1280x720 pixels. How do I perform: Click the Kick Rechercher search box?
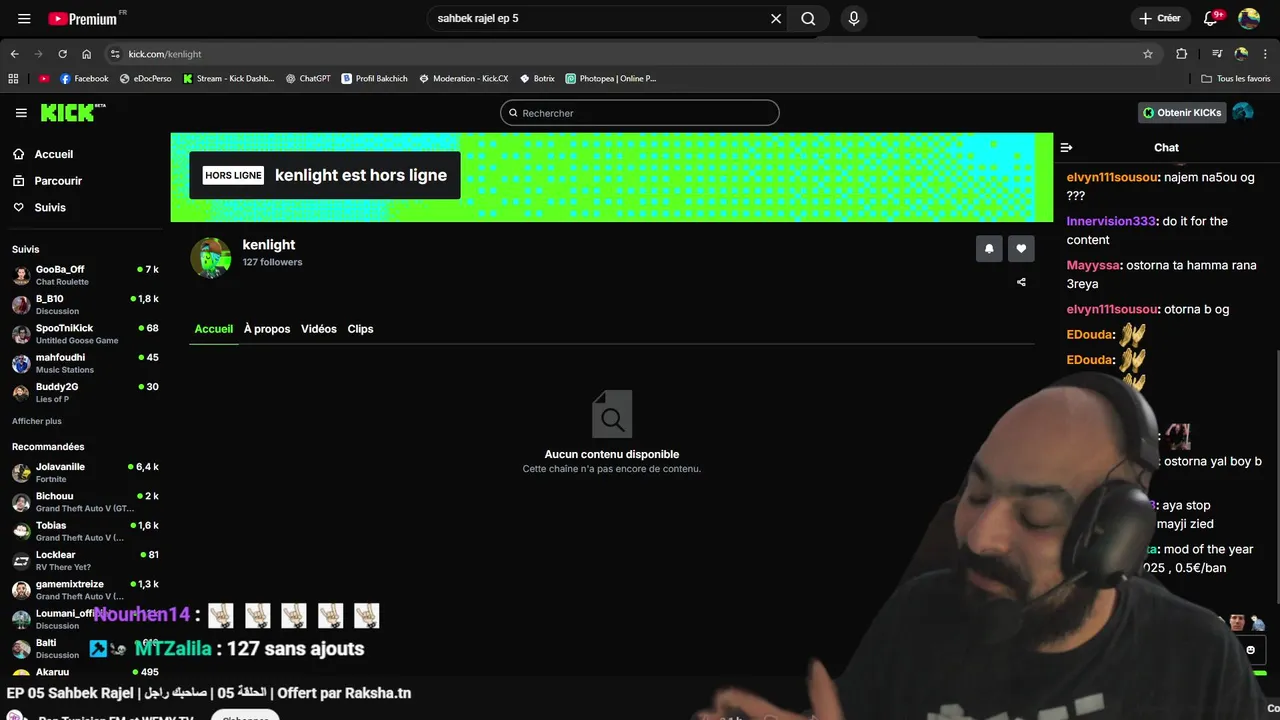click(640, 113)
